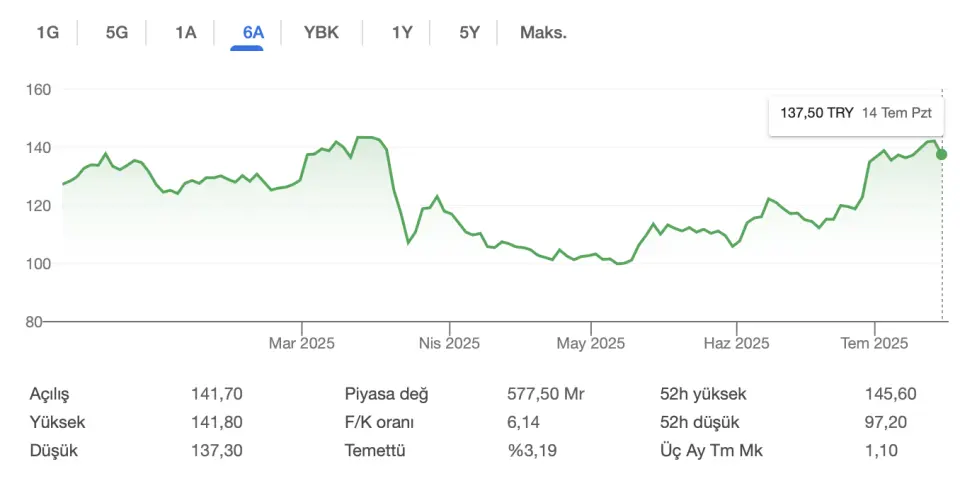Select the 1G time range tab

tap(48, 32)
